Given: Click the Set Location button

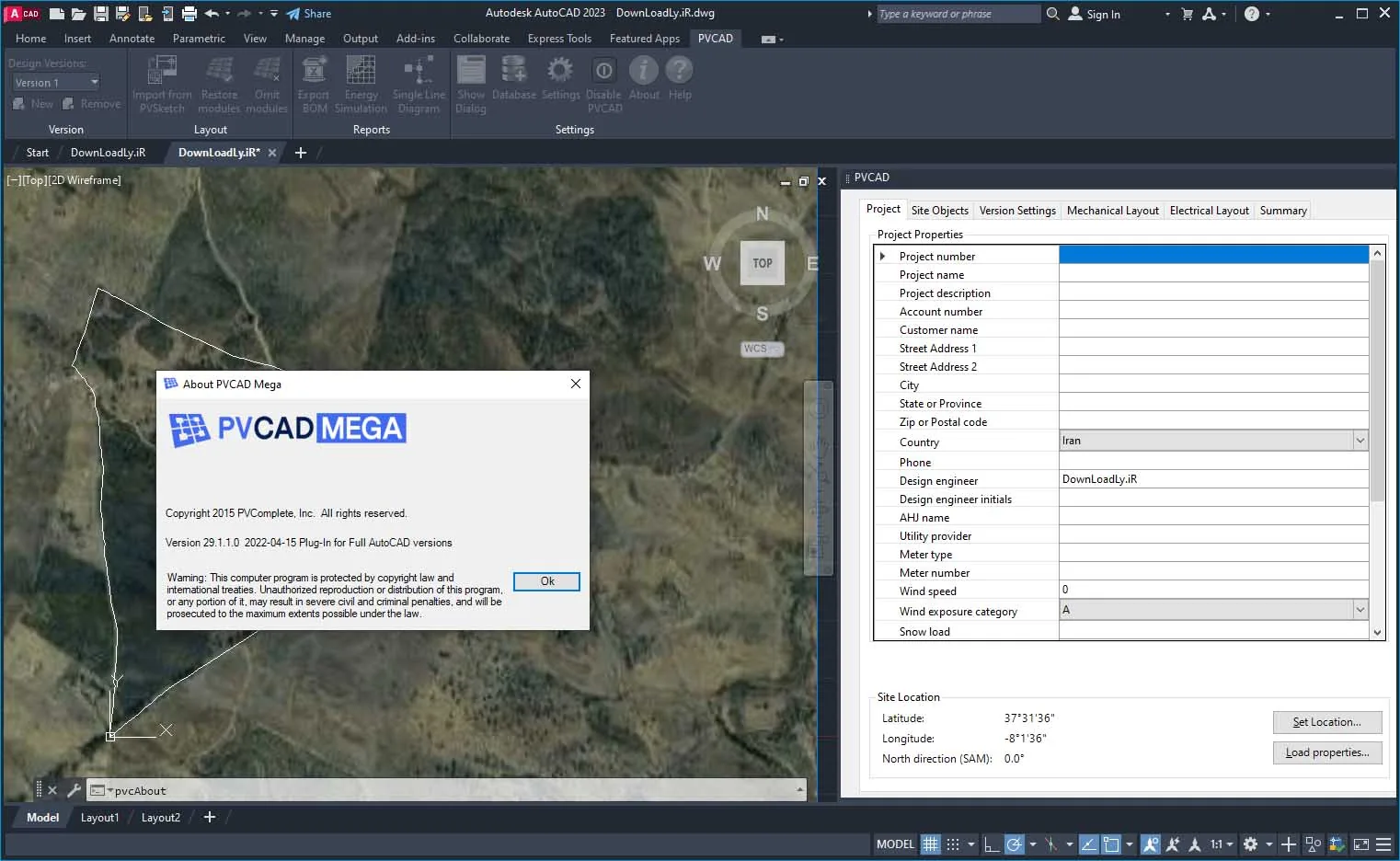Looking at the screenshot, I should point(1327,722).
